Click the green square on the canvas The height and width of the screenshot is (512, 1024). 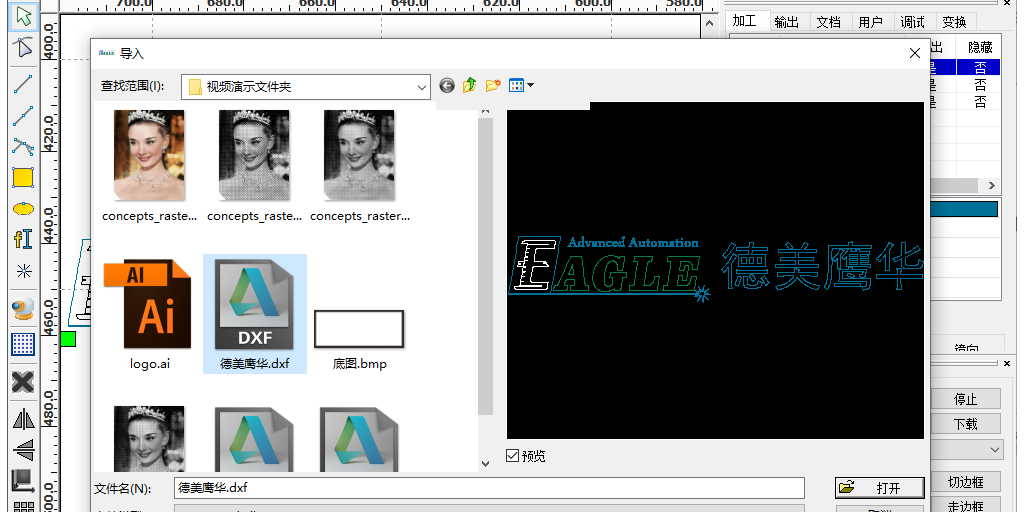(68, 339)
